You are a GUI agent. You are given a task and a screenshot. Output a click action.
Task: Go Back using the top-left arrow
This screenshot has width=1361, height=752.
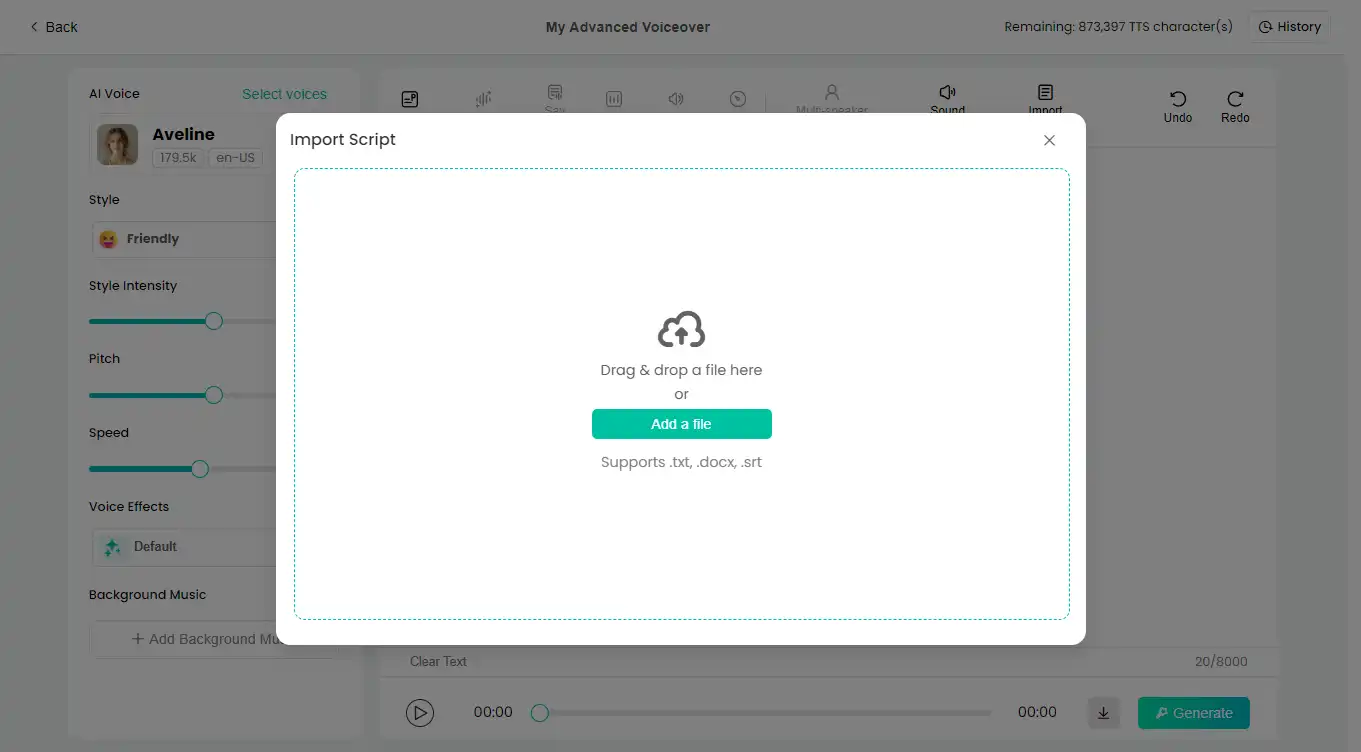click(x=54, y=27)
